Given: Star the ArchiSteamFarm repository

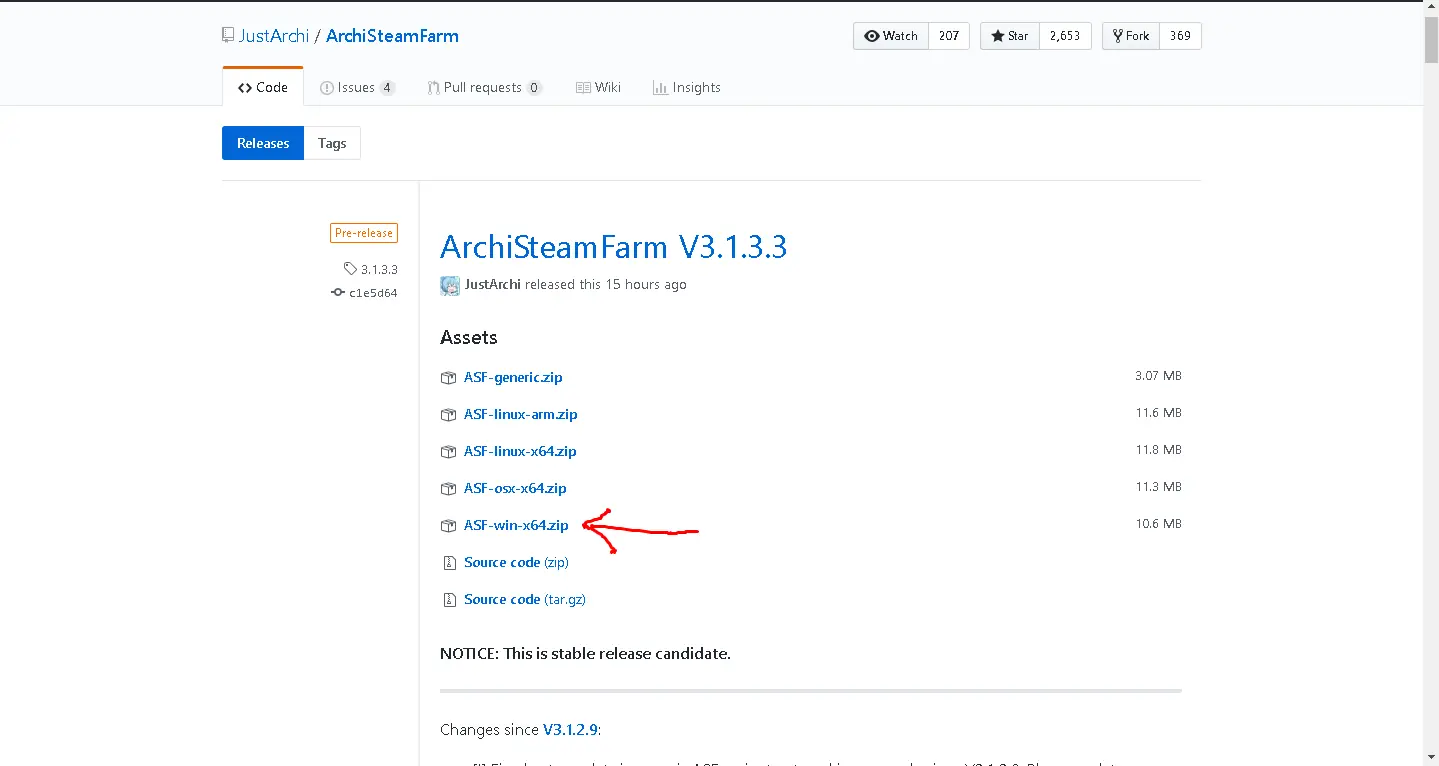Looking at the screenshot, I should coord(1010,36).
